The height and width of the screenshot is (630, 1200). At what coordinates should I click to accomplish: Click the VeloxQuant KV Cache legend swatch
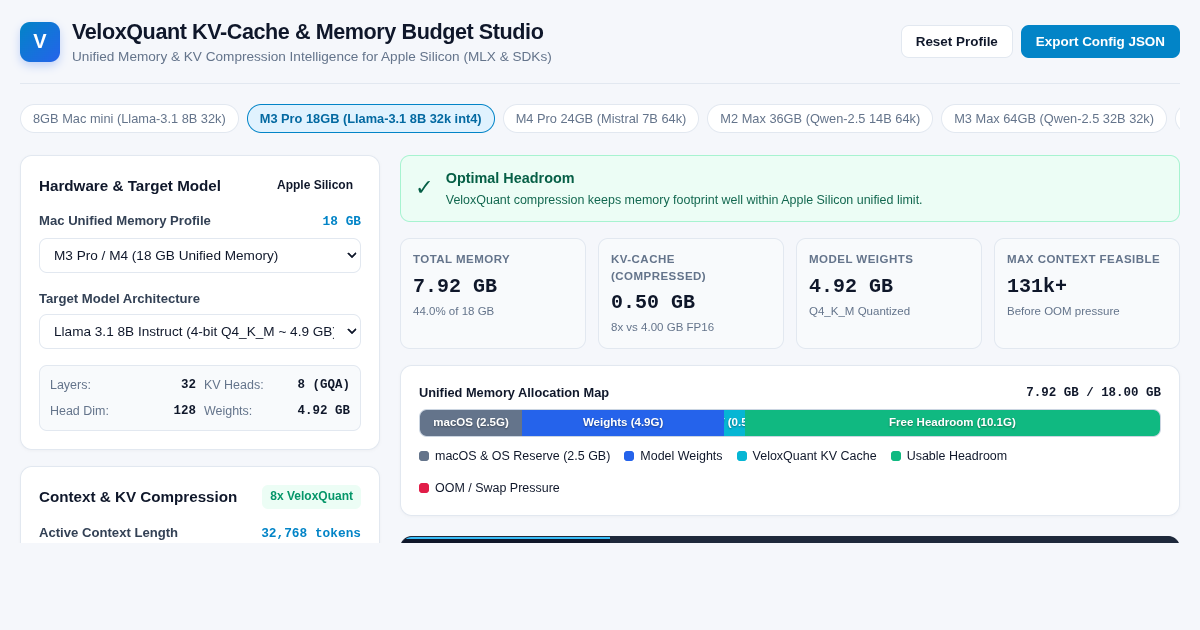pyautogui.click(x=742, y=456)
